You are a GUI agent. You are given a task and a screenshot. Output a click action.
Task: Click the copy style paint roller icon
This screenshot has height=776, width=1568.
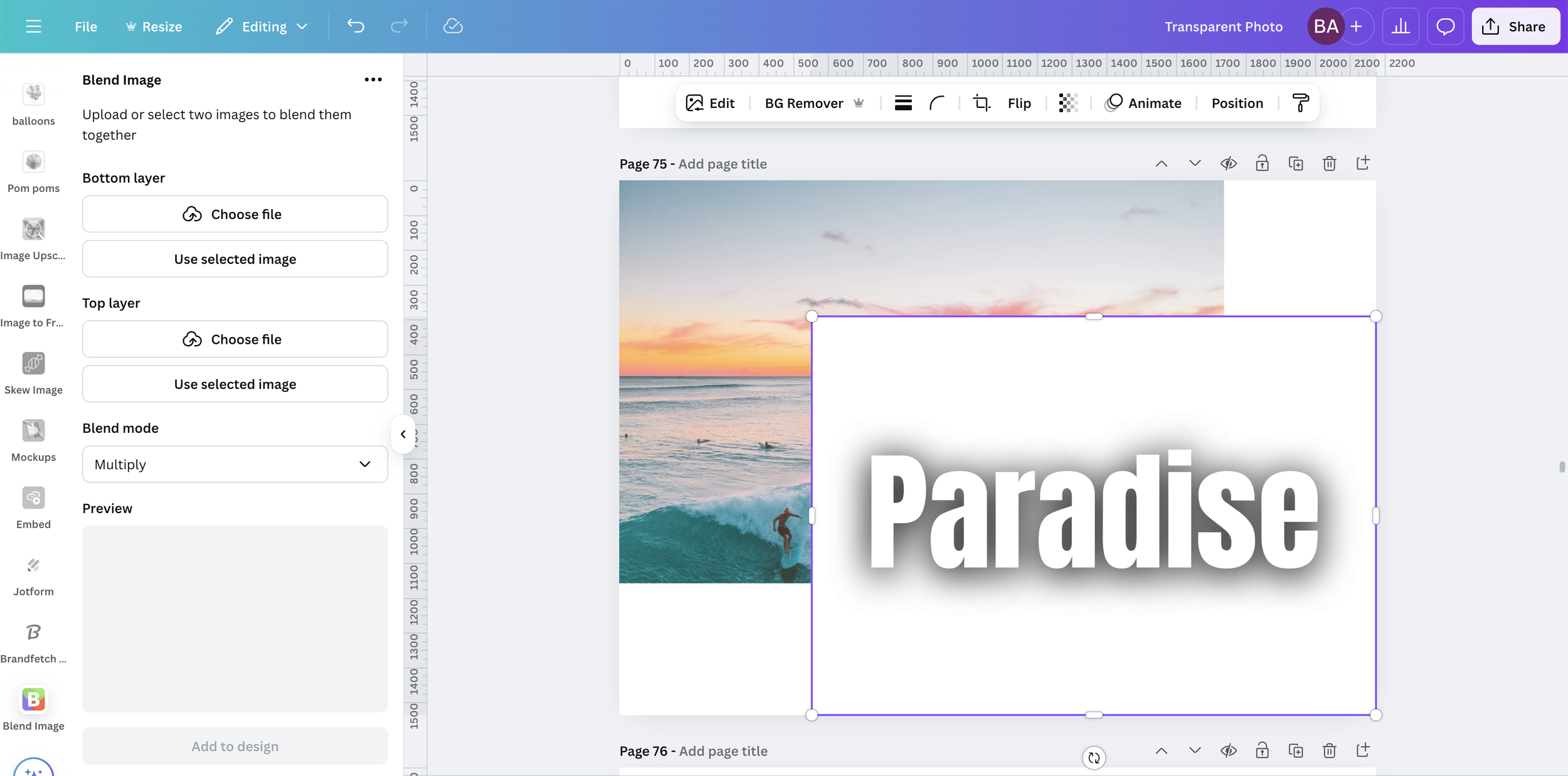pos(1301,103)
